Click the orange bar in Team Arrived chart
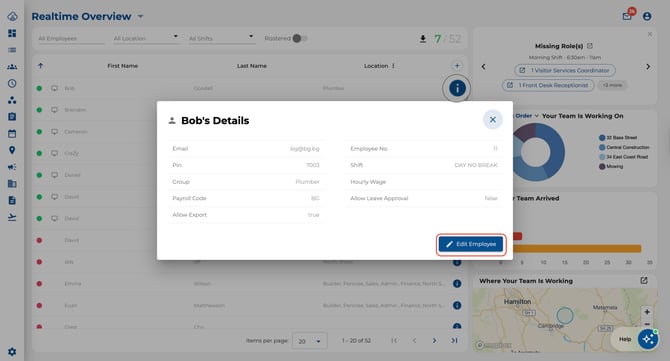The height and width of the screenshot is (361, 670). click(x=577, y=249)
